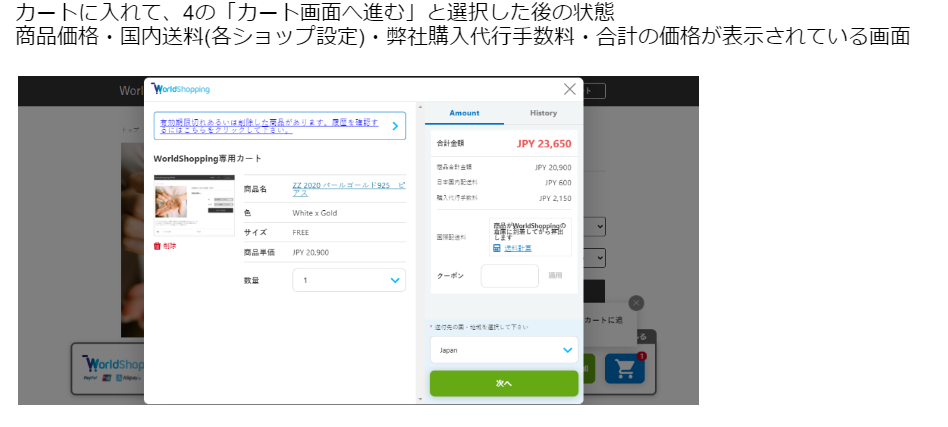Open the Japan destination country dropdown
Screen dimensions: 948x427
click(504, 350)
